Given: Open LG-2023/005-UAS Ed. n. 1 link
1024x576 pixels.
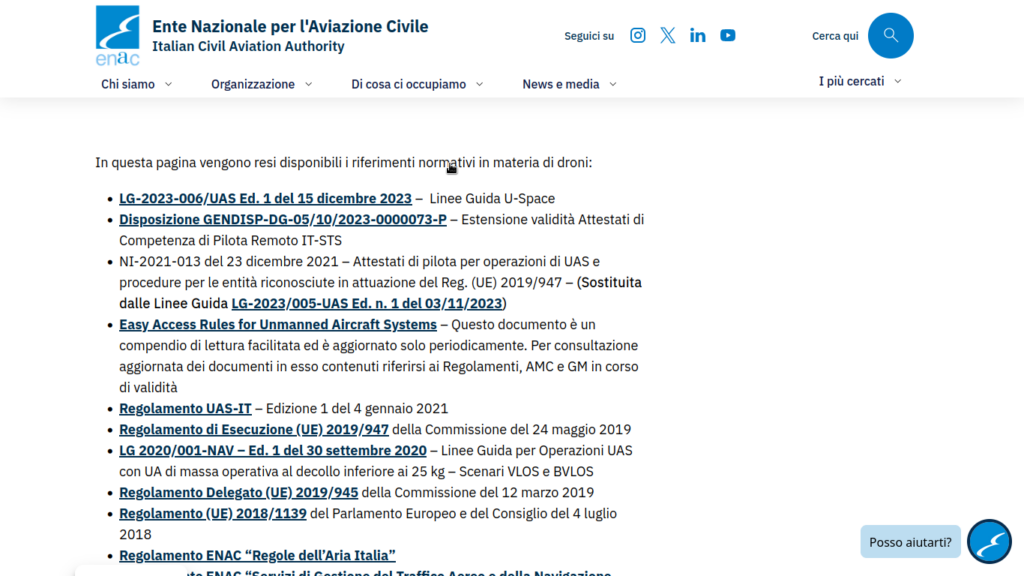Looking at the screenshot, I should [367, 304].
